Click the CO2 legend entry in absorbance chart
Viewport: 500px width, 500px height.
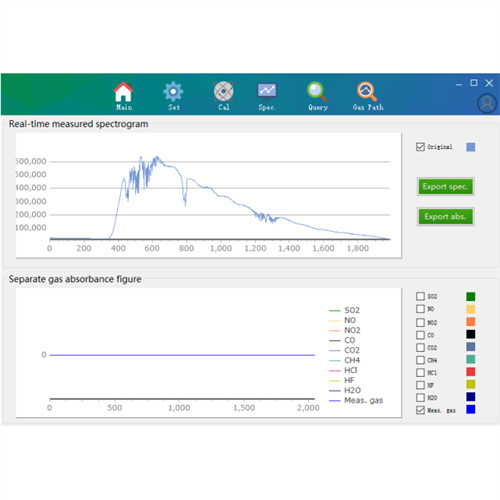pos(344,350)
